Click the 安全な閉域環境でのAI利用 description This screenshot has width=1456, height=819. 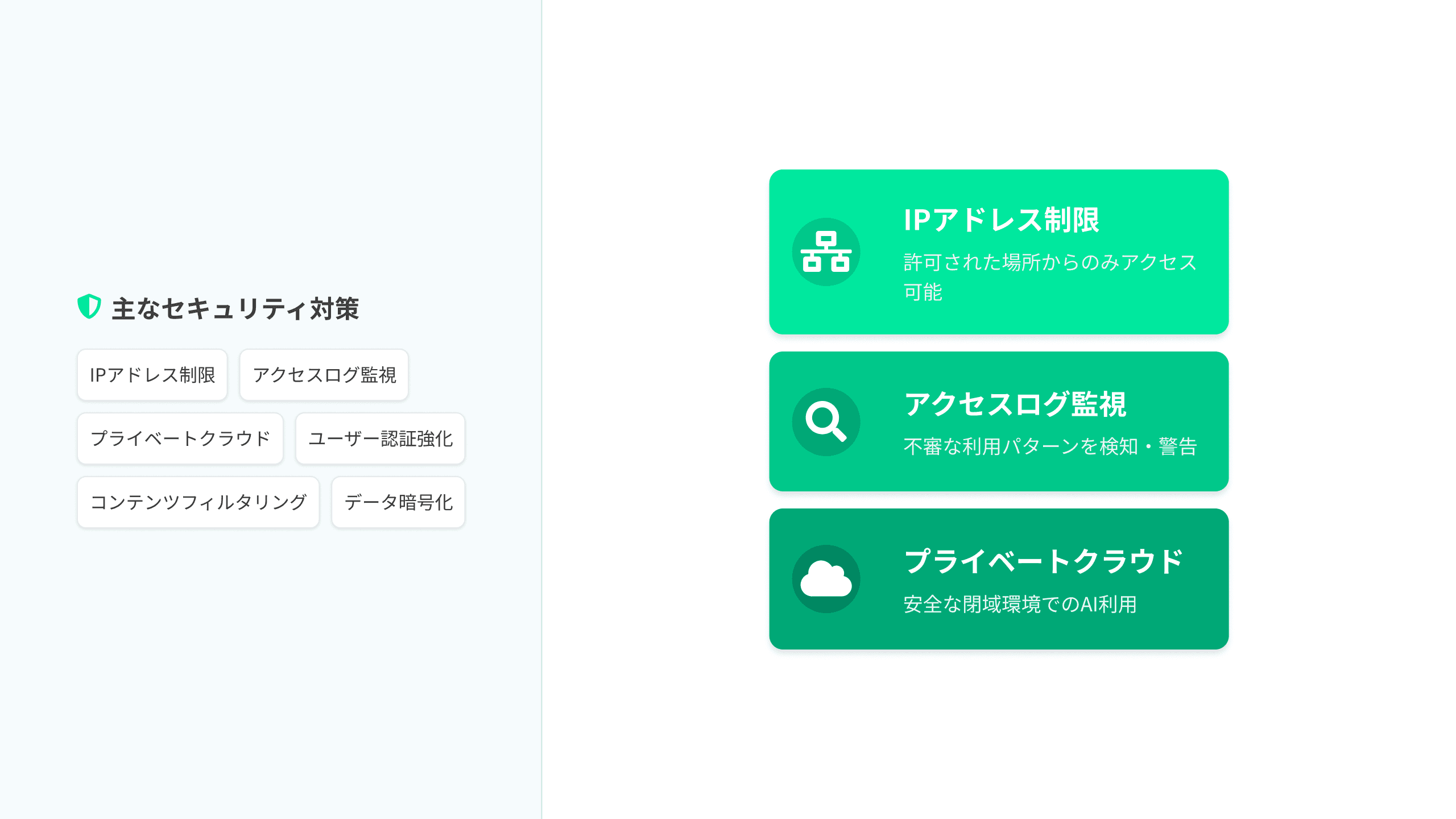pyautogui.click(x=1020, y=604)
